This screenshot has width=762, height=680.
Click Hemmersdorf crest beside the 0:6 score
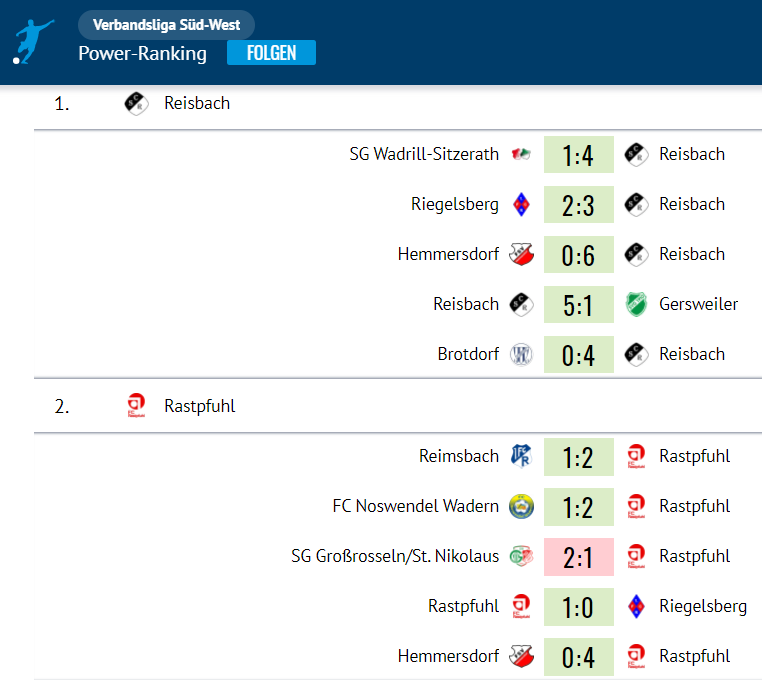(x=521, y=254)
